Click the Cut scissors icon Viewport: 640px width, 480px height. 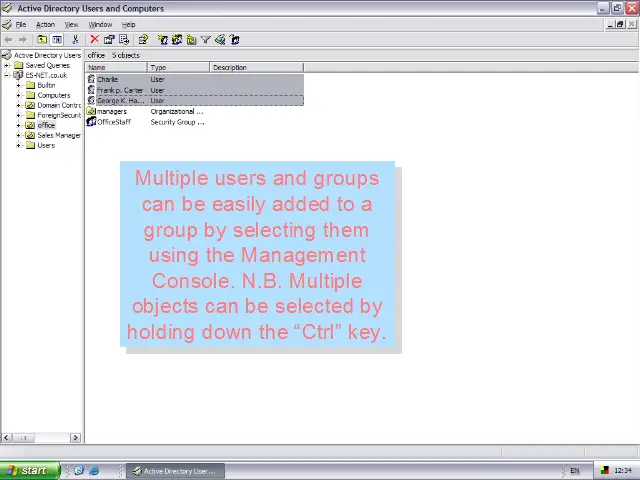coord(75,40)
